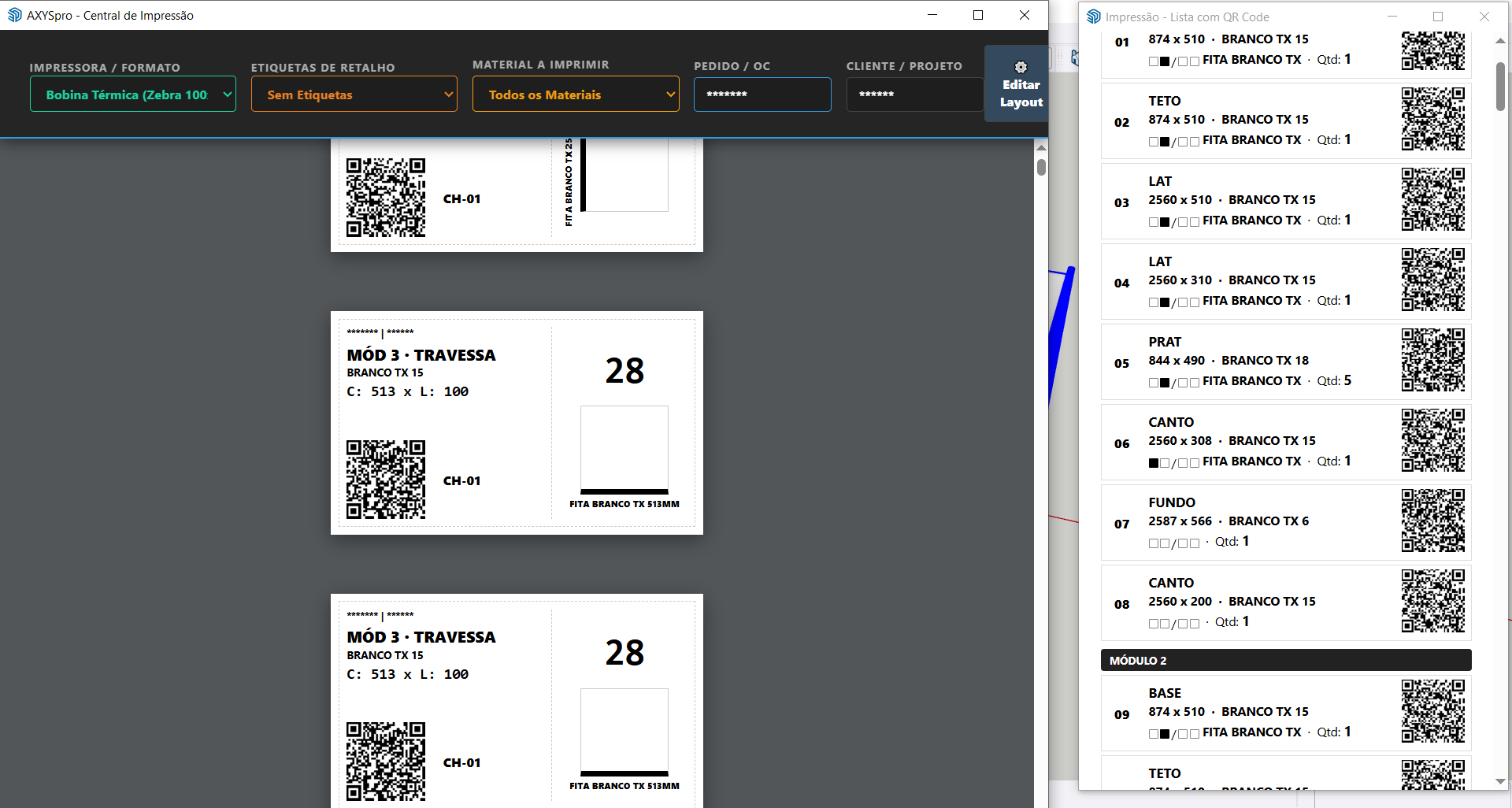
Task: Click the quantity 'Qtd: 5' in row 05
Action: (1335, 381)
